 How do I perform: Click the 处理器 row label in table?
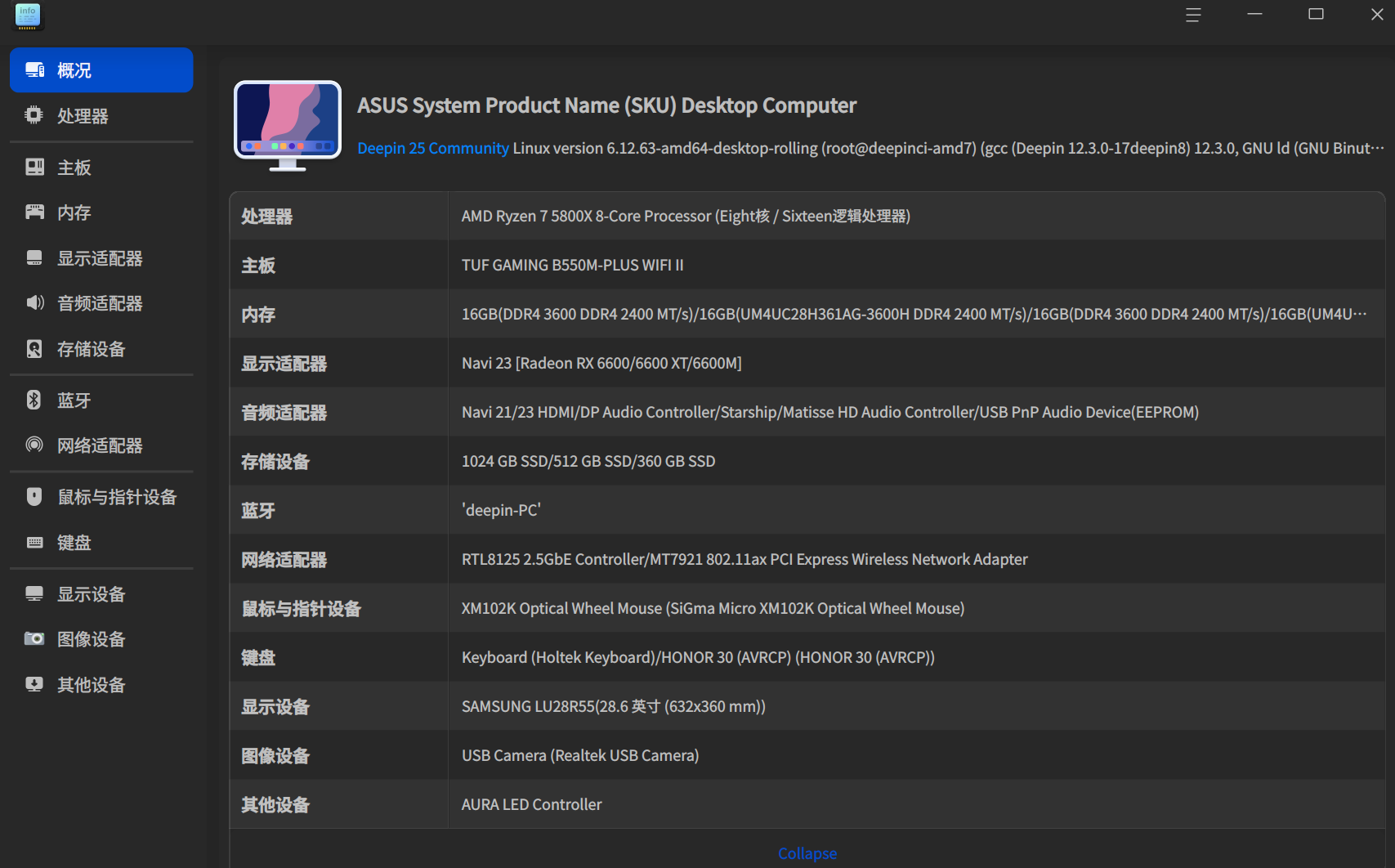[266, 217]
